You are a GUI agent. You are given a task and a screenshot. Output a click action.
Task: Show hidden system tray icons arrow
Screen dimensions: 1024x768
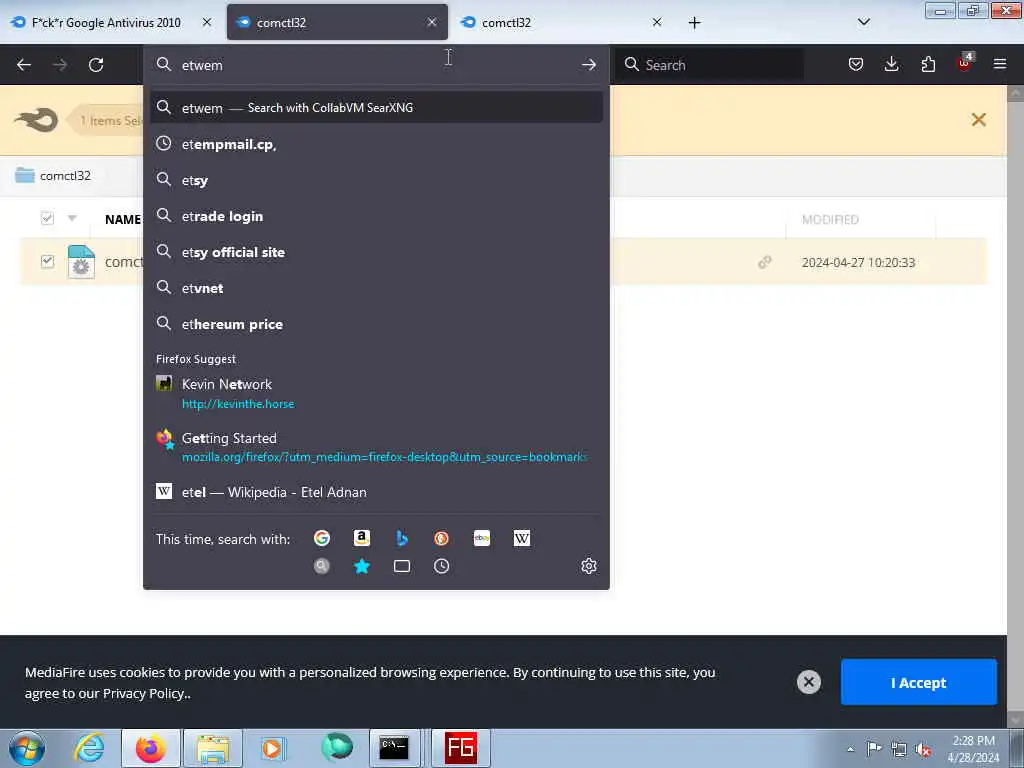tap(850, 749)
